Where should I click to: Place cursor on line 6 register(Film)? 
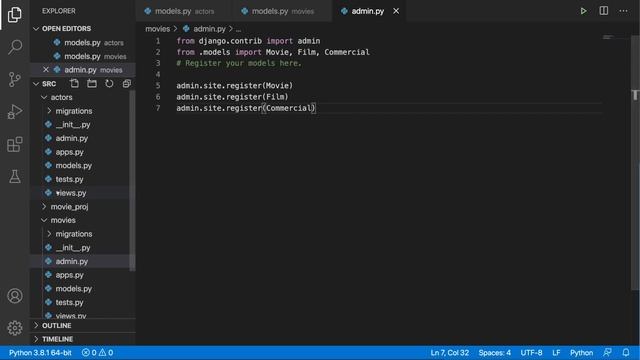pos(232,97)
